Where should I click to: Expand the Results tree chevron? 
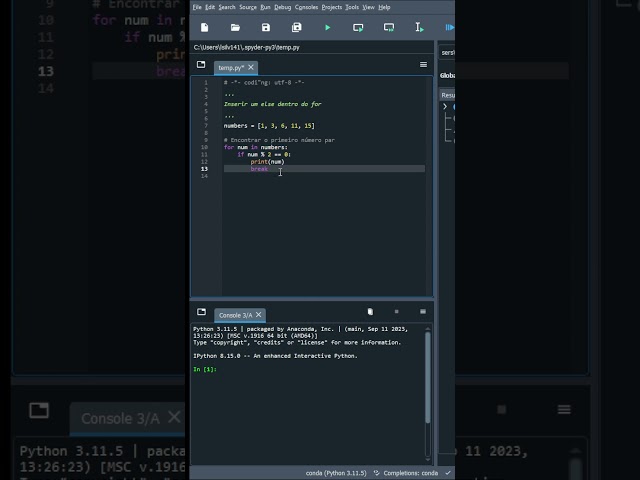(x=445, y=107)
